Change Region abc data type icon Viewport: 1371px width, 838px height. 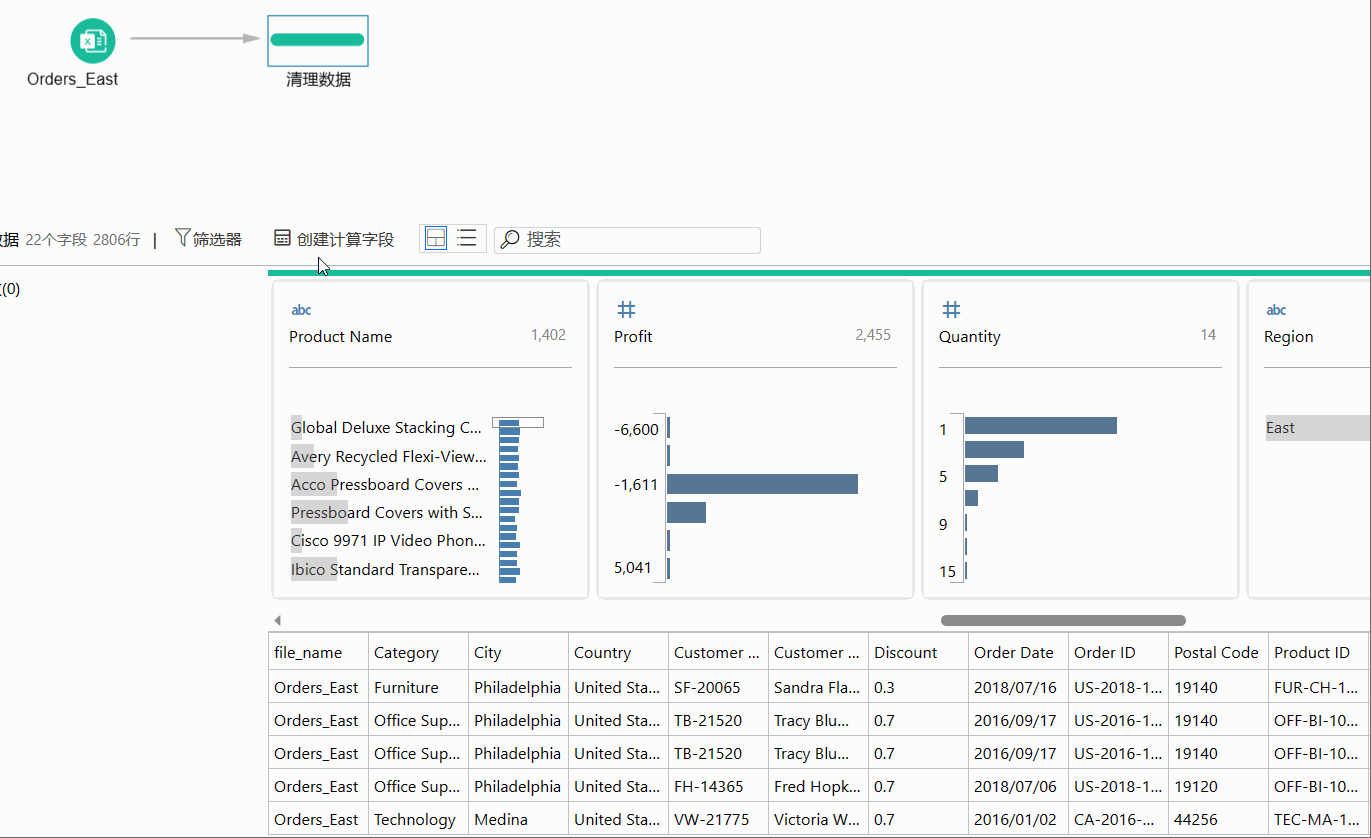1276,310
